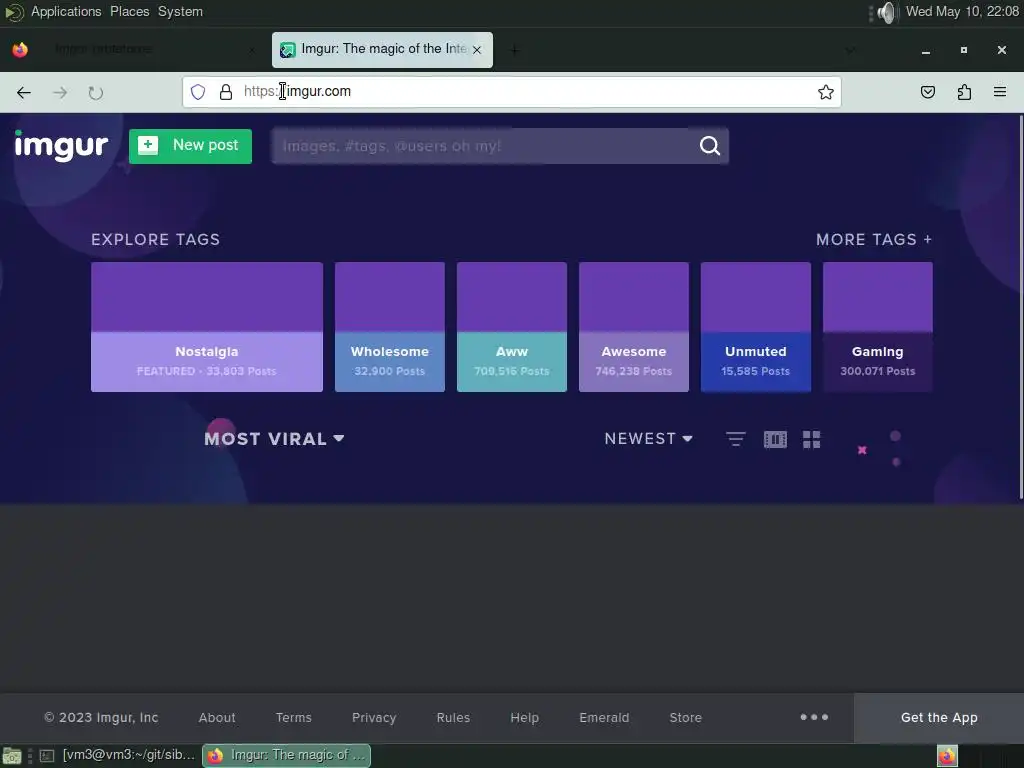Click the site security padlock icon
Viewport: 1024px width, 768px height.
point(226,92)
